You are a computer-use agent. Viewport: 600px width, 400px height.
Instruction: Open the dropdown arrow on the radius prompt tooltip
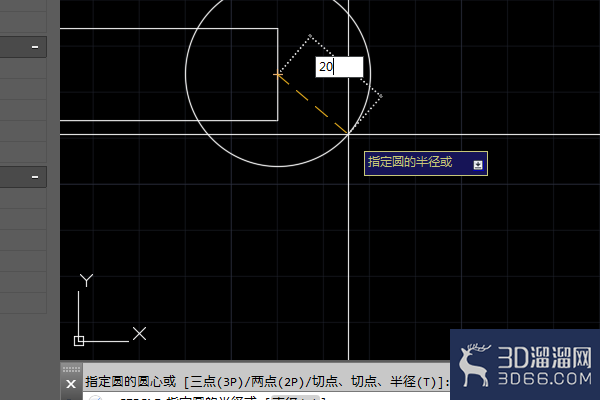(x=478, y=165)
